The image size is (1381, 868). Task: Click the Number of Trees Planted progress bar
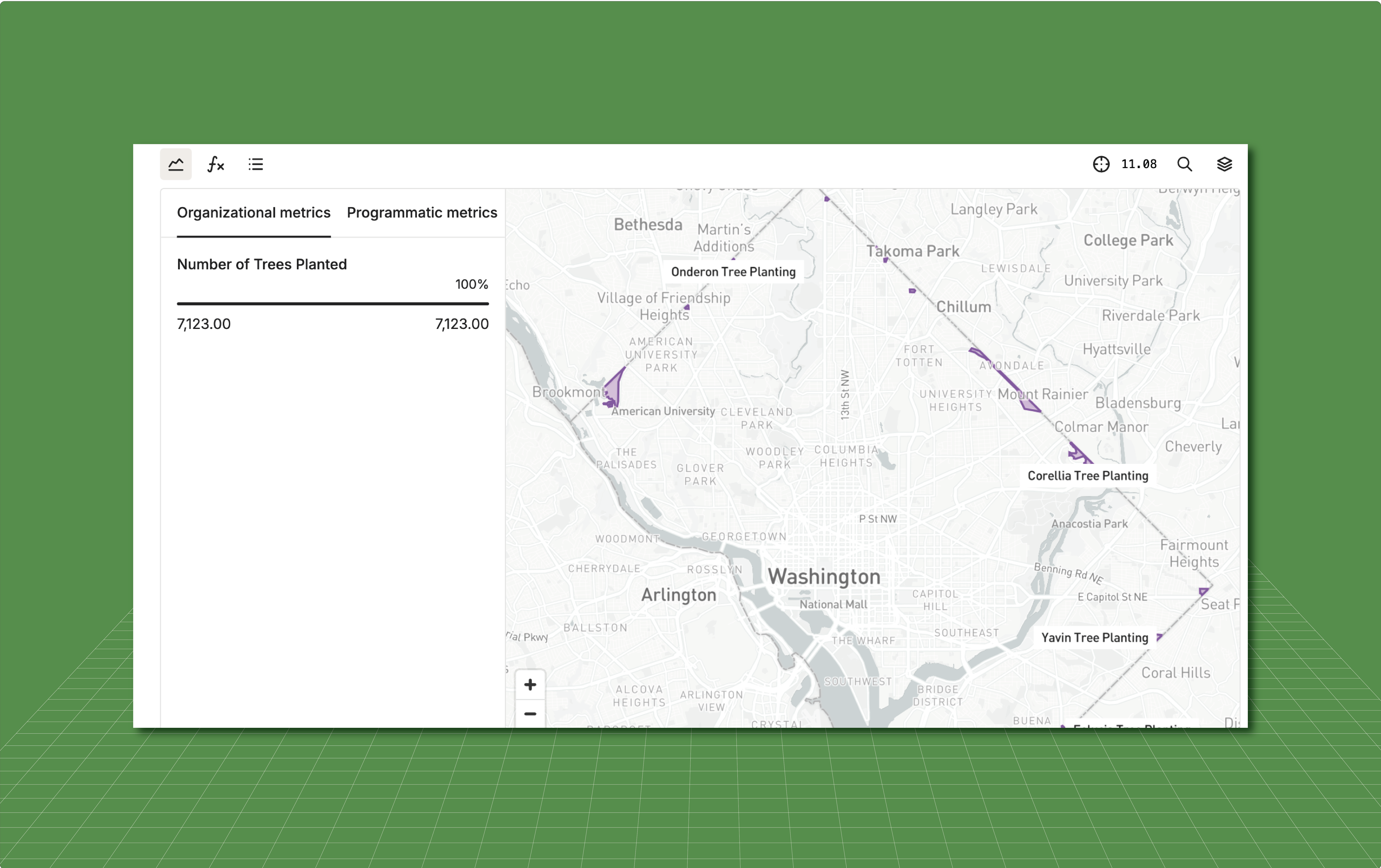pos(333,303)
